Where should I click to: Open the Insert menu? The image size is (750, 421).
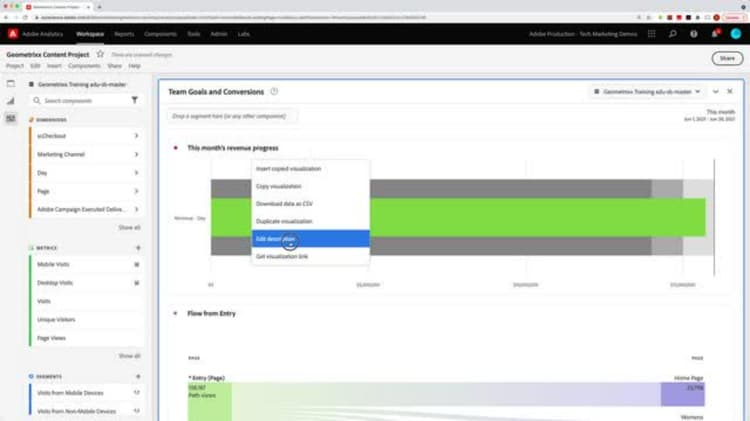(x=54, y=66)
